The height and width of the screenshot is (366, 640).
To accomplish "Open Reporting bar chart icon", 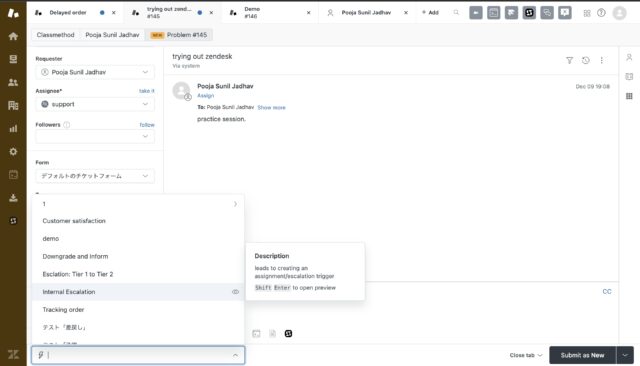I will coord(13,129).
